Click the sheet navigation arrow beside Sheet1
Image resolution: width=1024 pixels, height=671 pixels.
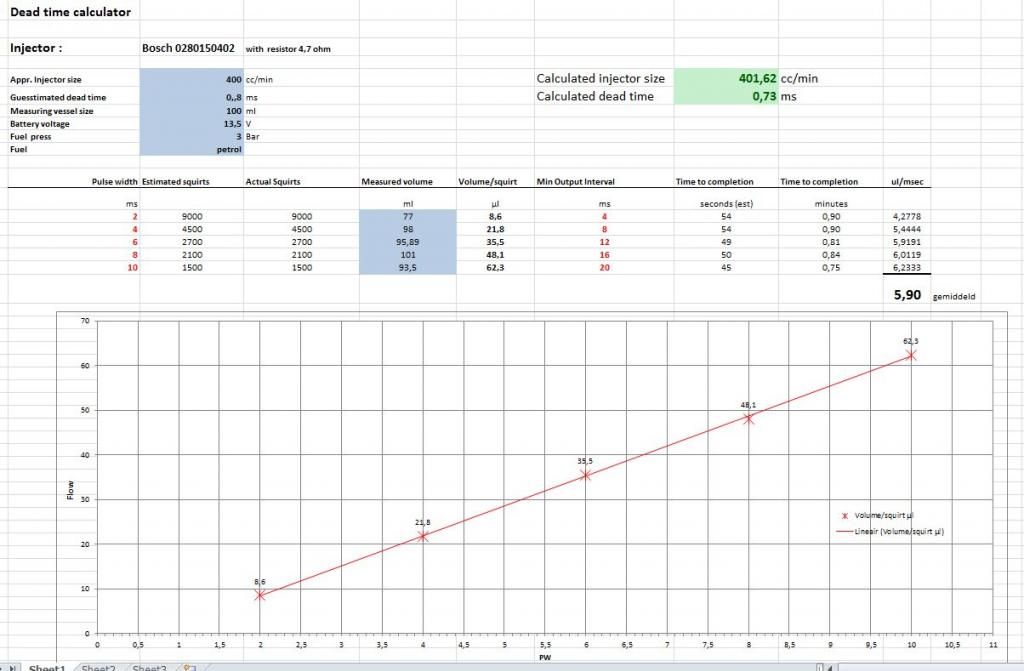[10, 667]
